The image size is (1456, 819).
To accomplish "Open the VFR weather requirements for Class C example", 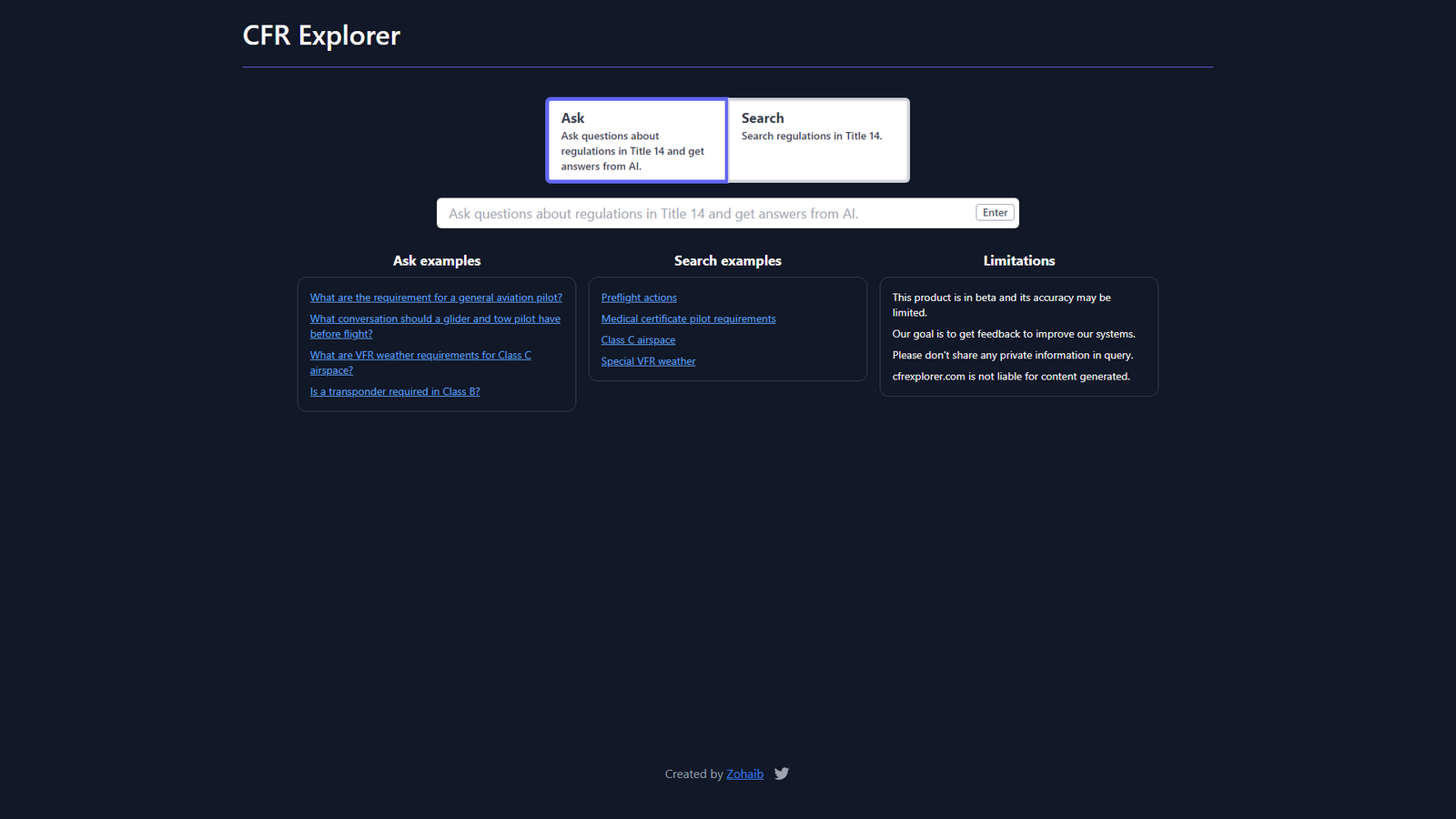I will [x=420, y=362].
